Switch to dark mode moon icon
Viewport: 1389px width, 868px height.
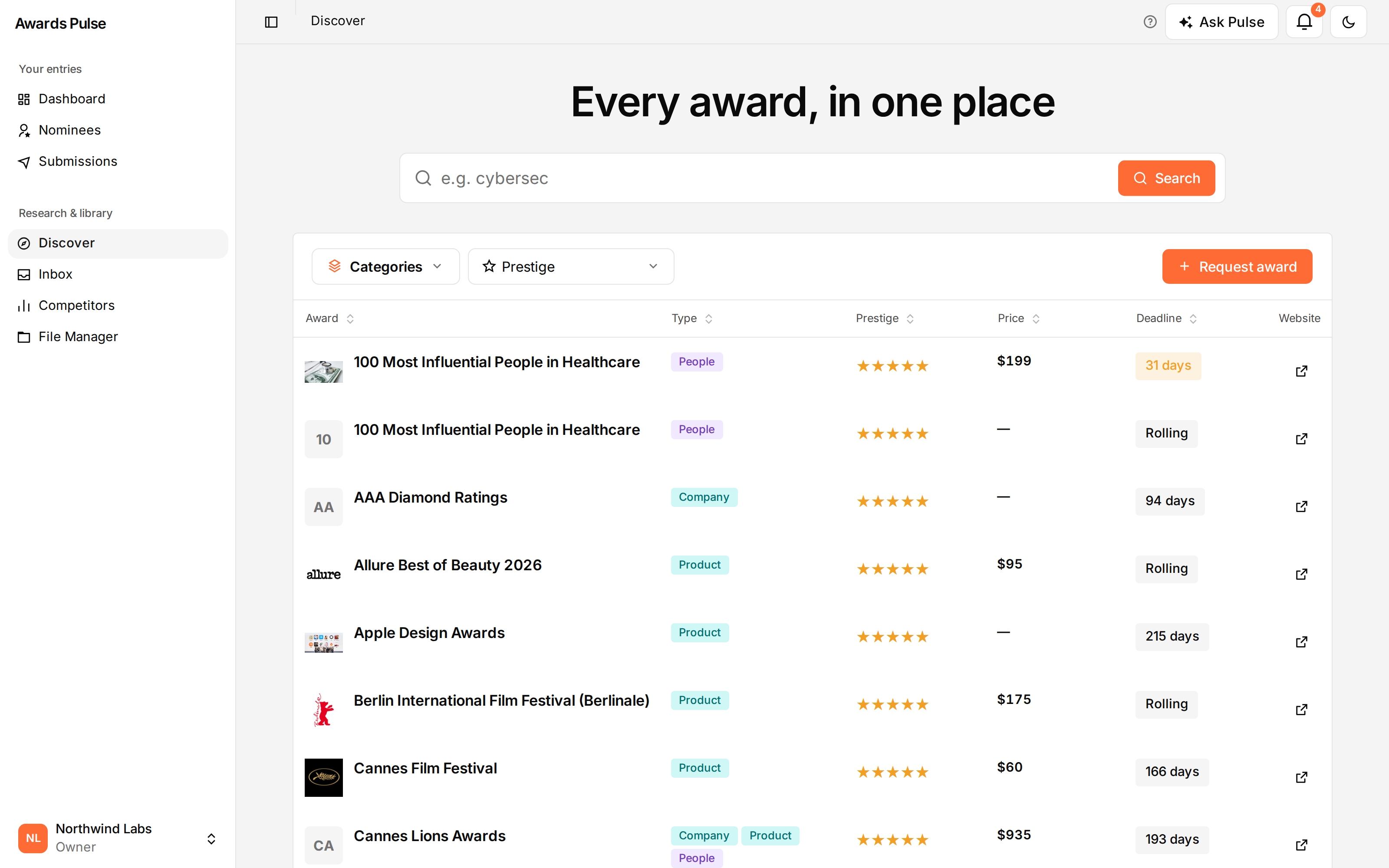1348,22
